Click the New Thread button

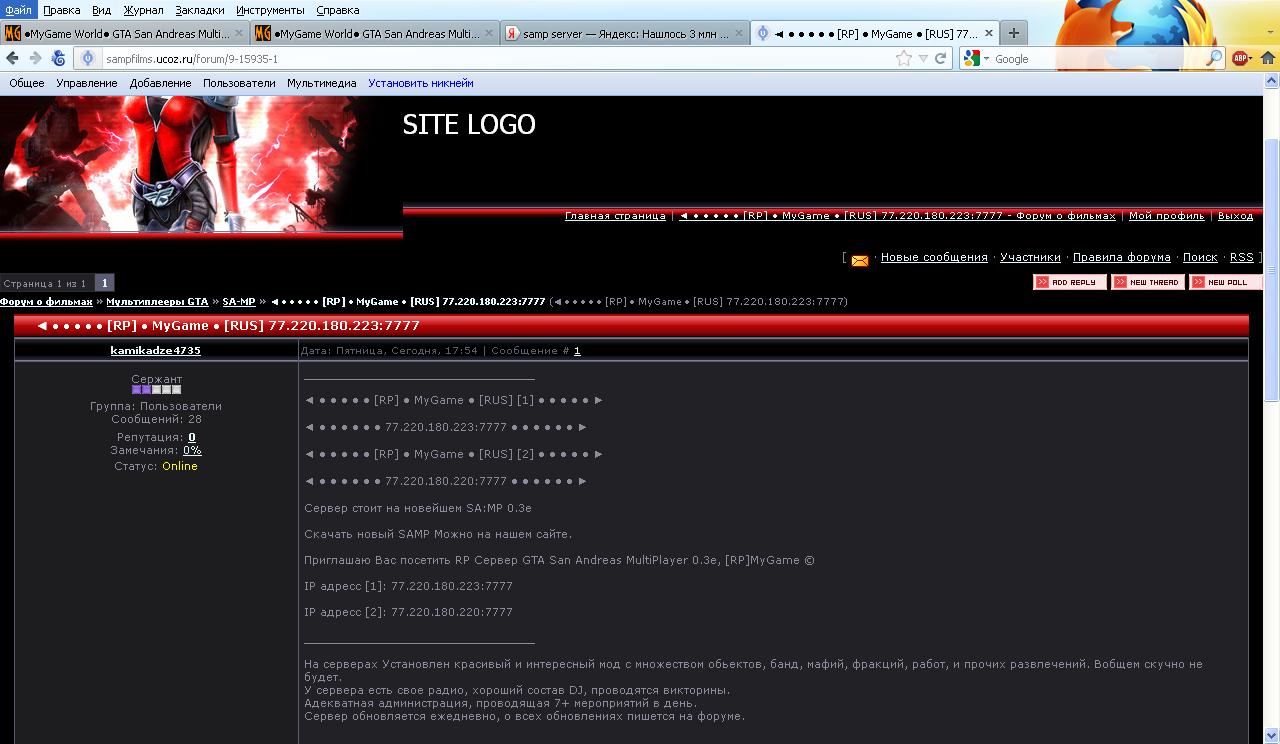(x=1148, y=283)
